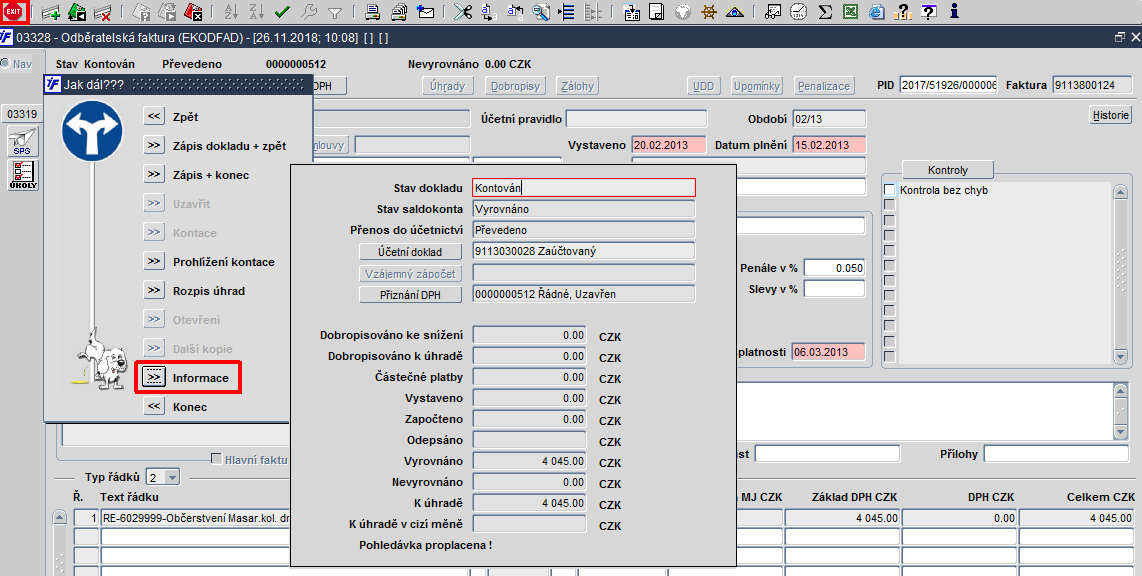Click the multiple printers icon
This screenshot has height=576, width=1142.
coord(399,12)
